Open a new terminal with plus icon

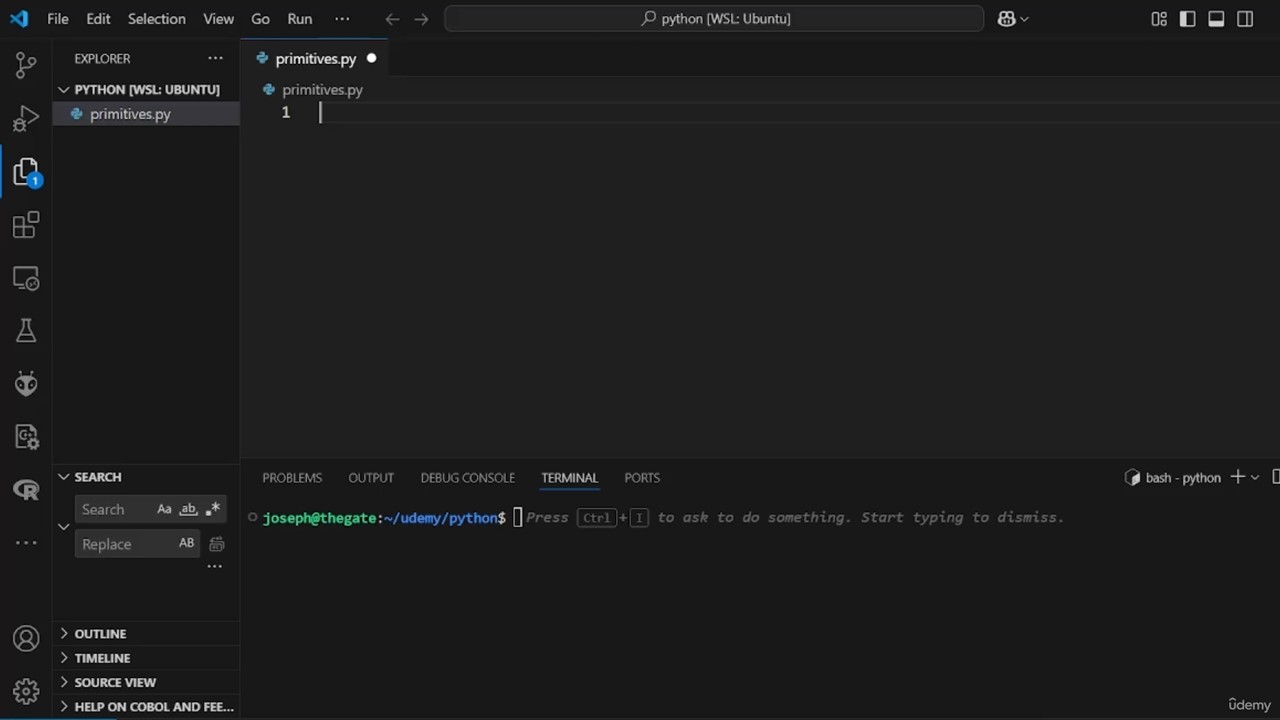(1237, 477)
